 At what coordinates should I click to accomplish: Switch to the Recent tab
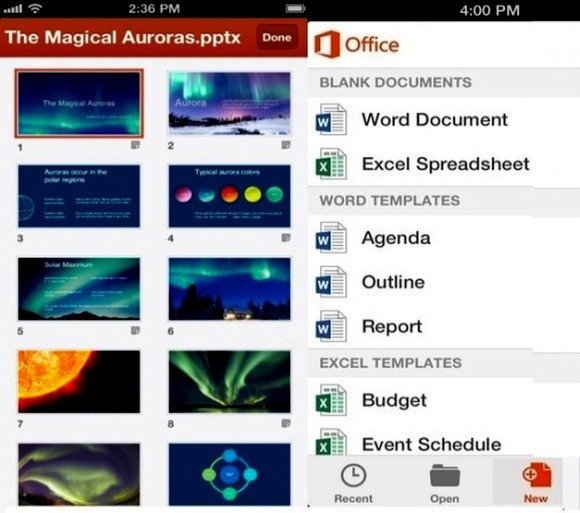353,483
